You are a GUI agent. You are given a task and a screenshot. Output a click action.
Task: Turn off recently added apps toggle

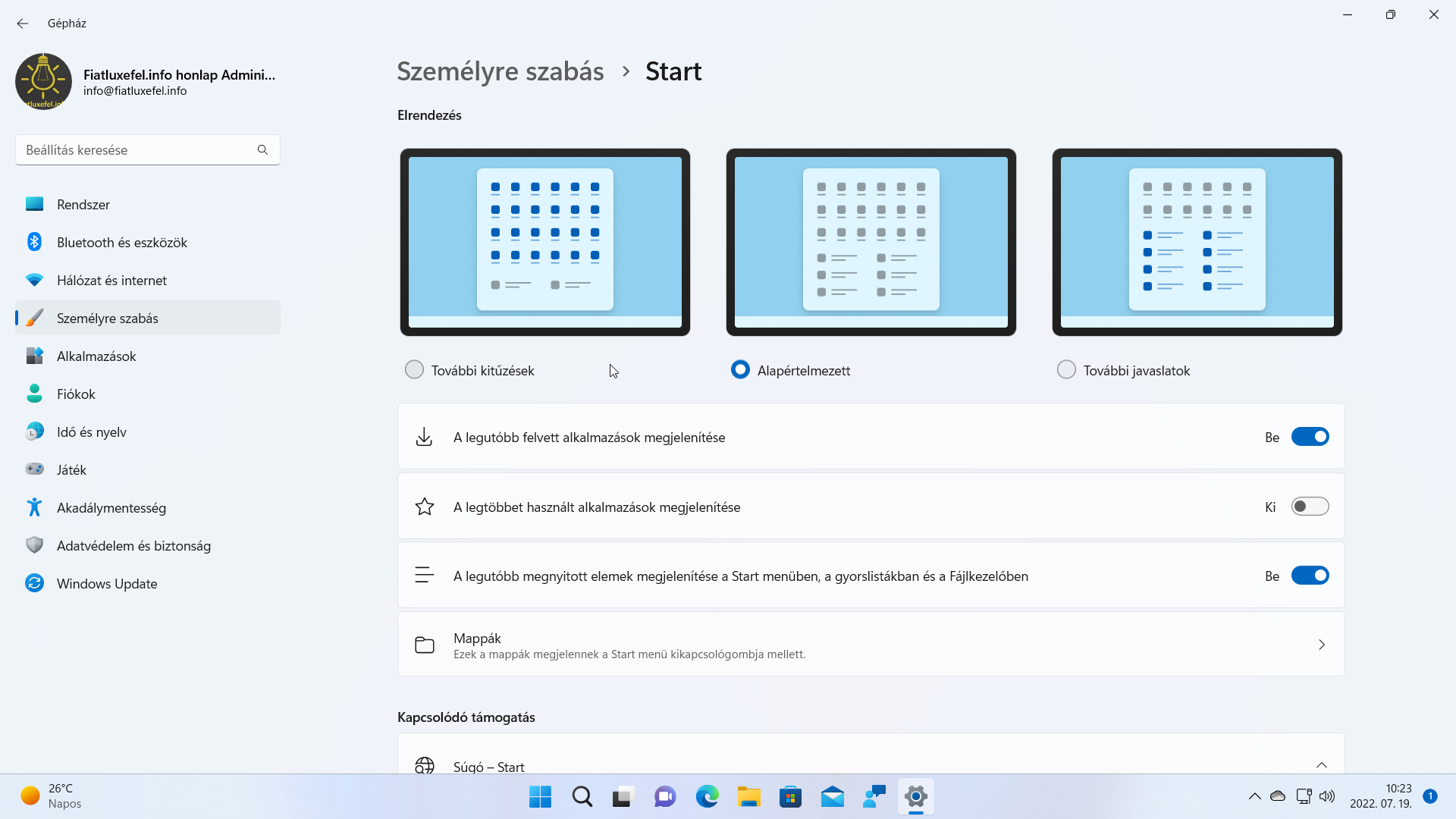[x=1310, y=437]
